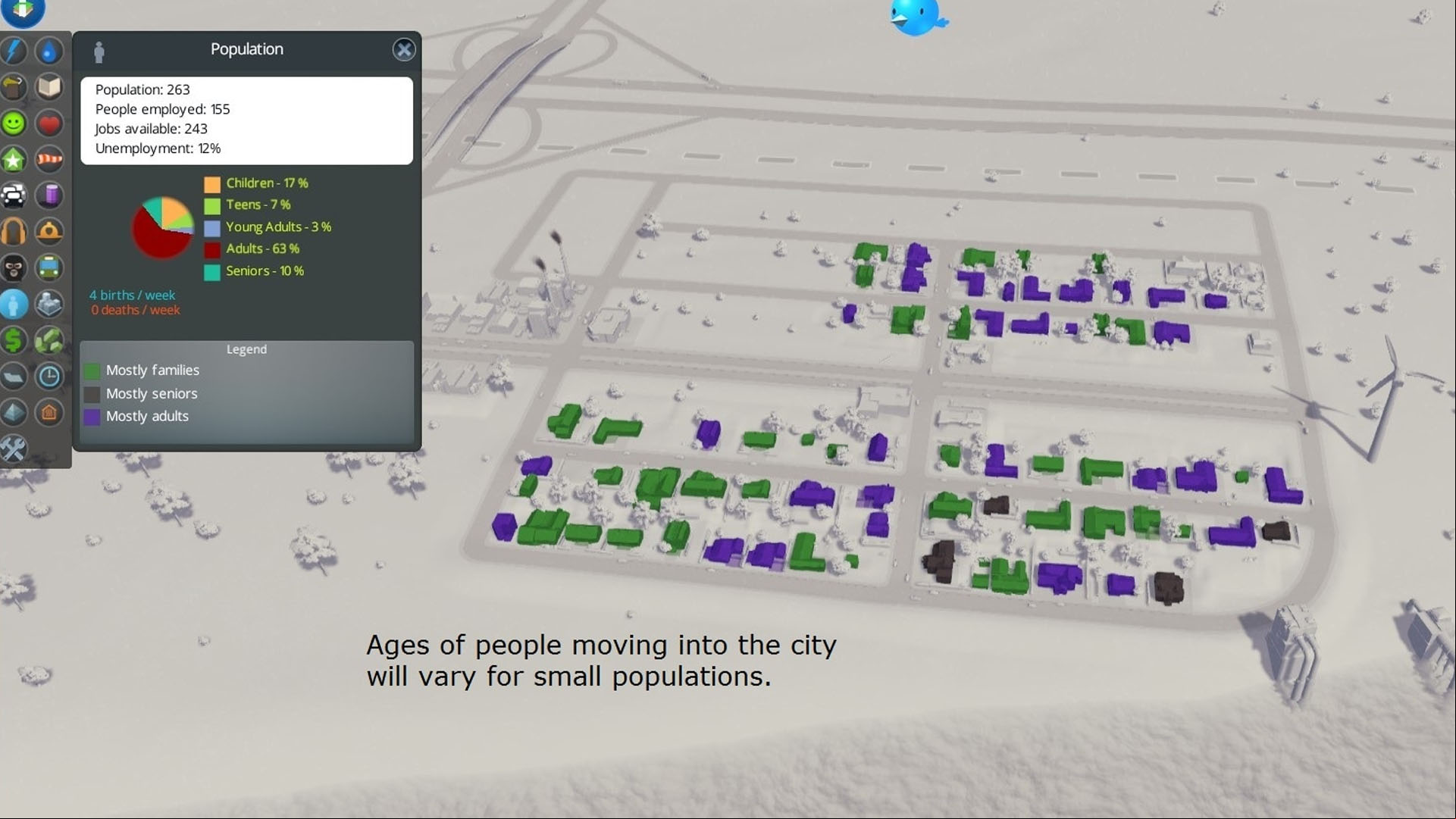
Task: Open the Water info view
Action: coord(49,51)
